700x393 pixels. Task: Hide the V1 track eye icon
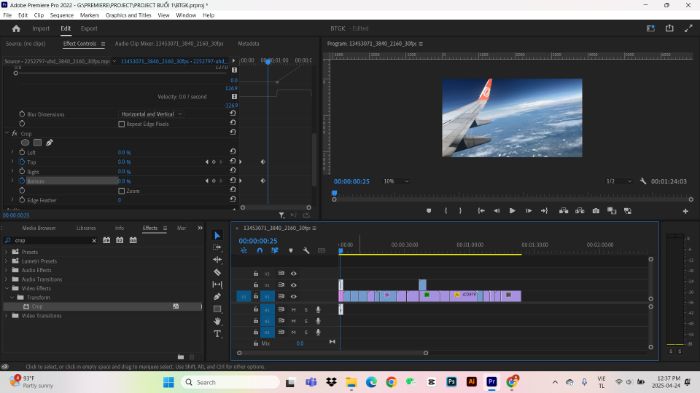[x=293, y=296]
